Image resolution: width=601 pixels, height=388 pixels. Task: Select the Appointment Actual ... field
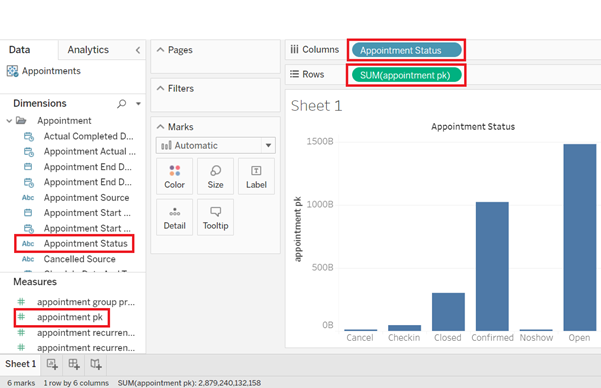(x=90, y=151)
